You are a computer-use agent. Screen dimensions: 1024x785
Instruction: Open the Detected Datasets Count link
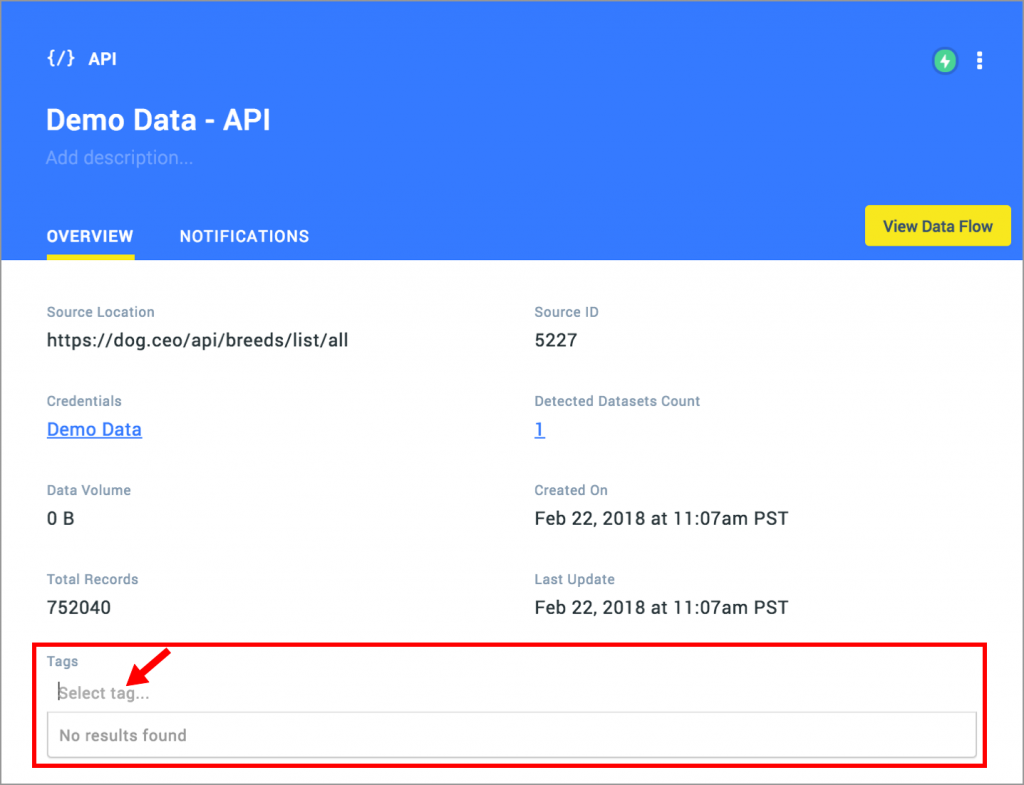point(539,430)
